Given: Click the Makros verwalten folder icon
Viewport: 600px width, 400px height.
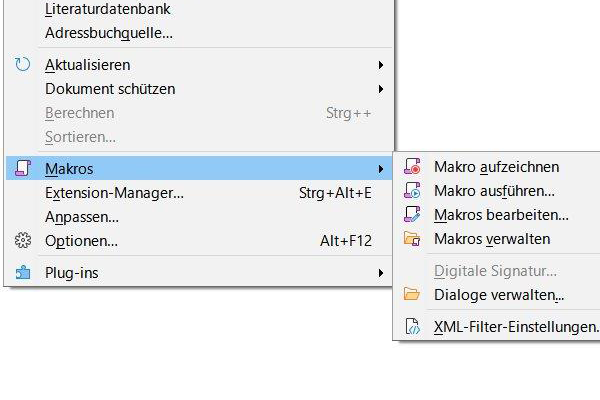Looking at the screenshot, I should [x=411, y=239].
